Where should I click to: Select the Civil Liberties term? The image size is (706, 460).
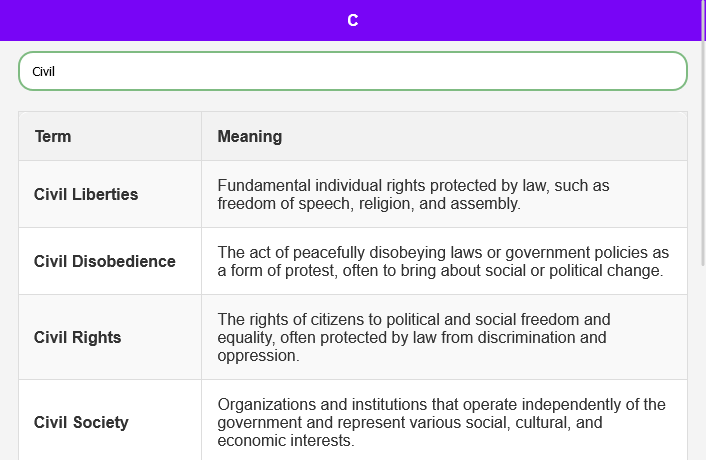click(x=86, y=194)
